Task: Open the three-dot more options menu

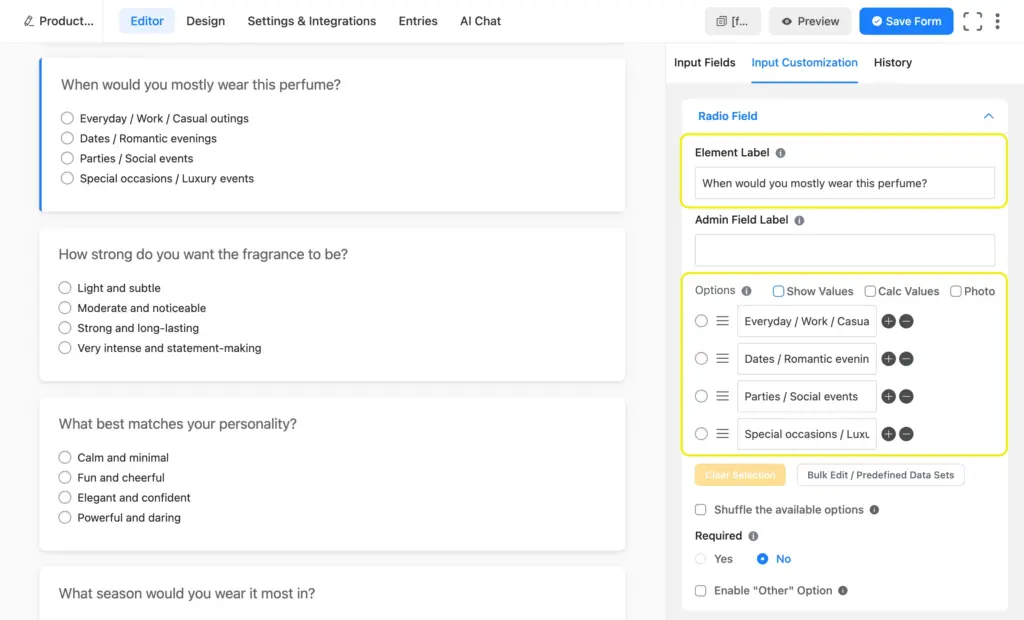Action: pos(997,21)
